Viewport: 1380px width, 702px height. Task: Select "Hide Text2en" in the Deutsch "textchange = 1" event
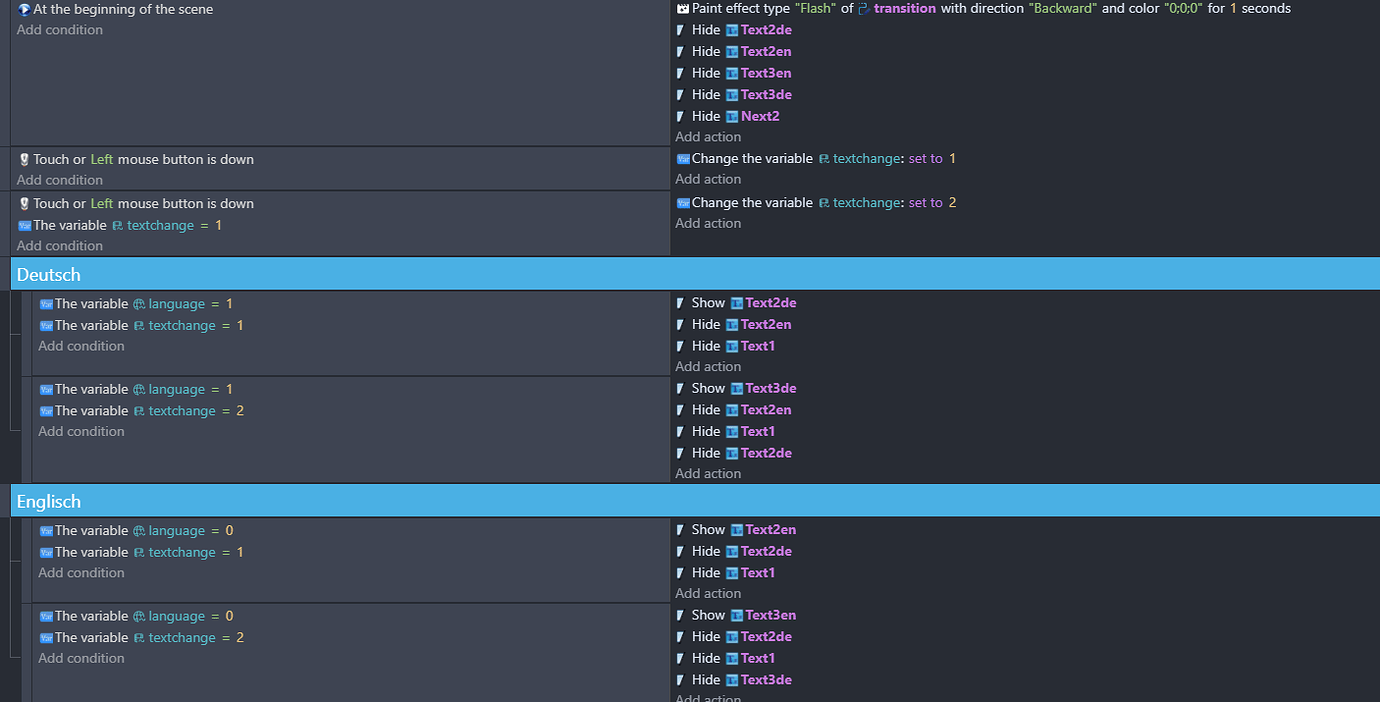point(734,325)
